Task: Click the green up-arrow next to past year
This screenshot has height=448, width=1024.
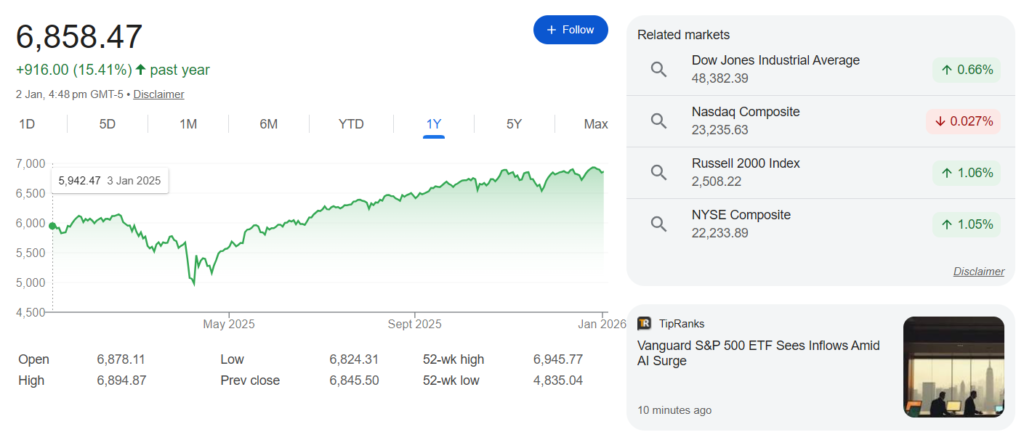Action: [140, 70]
